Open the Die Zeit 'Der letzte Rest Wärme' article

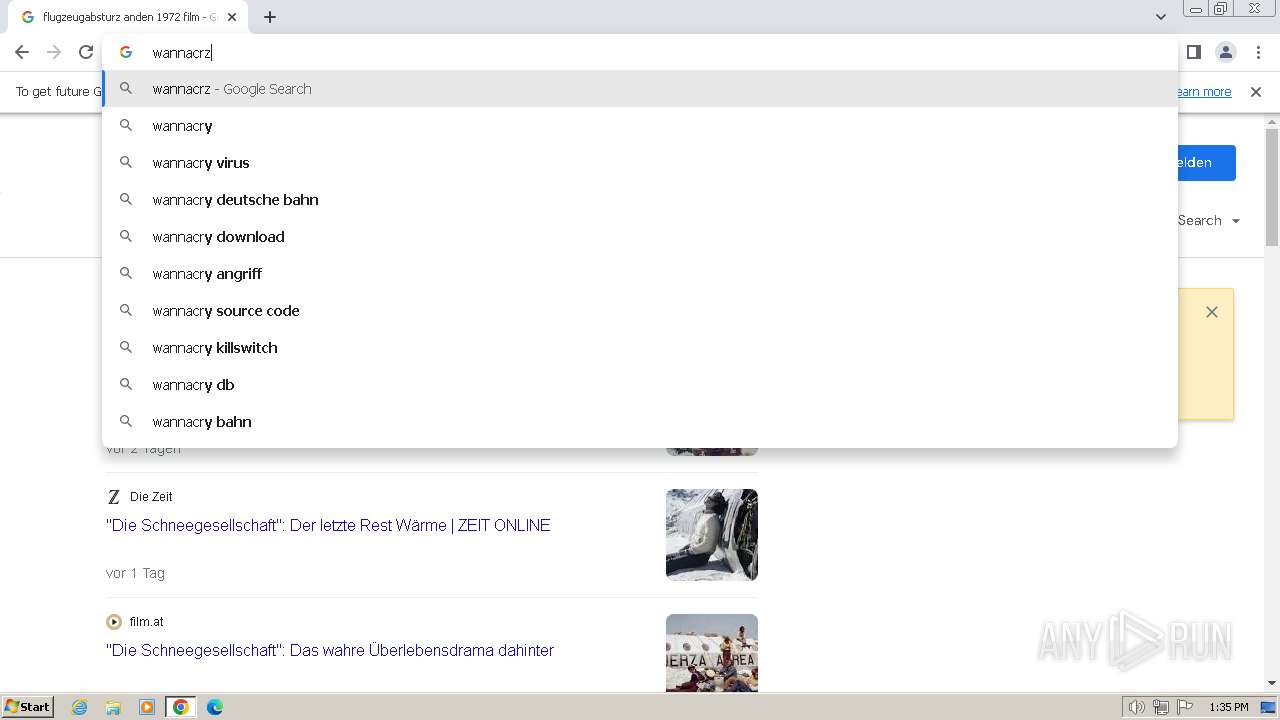pos(328,525)
